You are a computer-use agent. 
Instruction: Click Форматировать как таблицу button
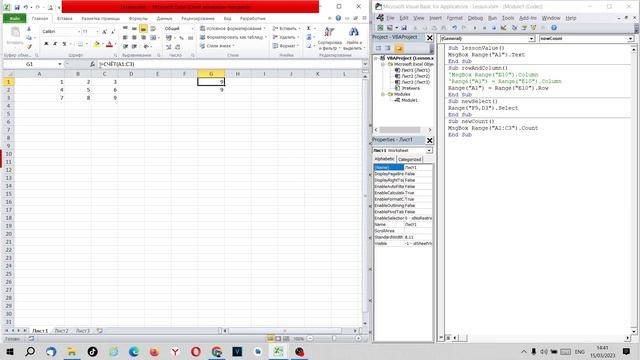click(x=233, y=37)
